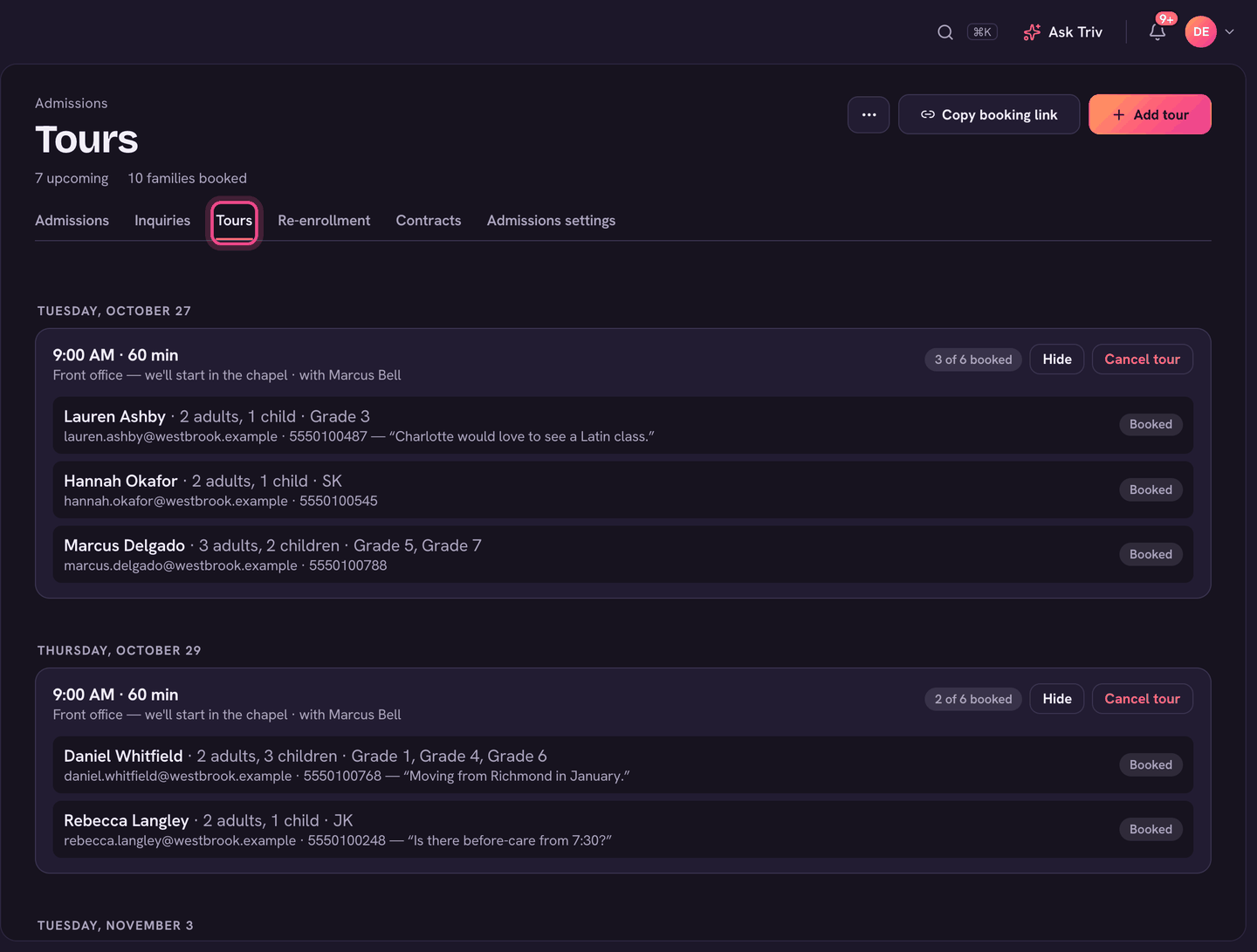Expand the account menu chevron

(x=1230, y=32)
